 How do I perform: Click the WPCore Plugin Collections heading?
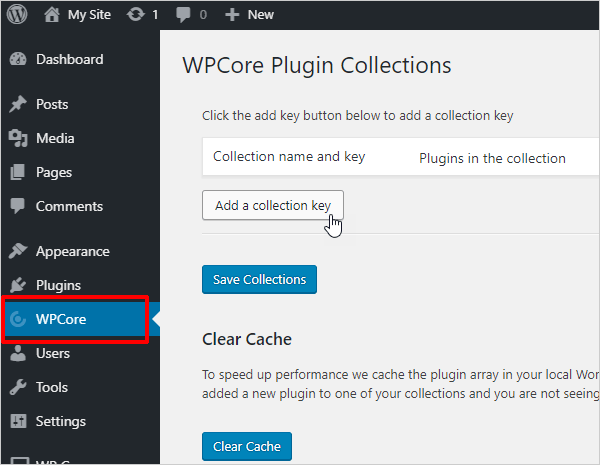[x=317, y=65]
